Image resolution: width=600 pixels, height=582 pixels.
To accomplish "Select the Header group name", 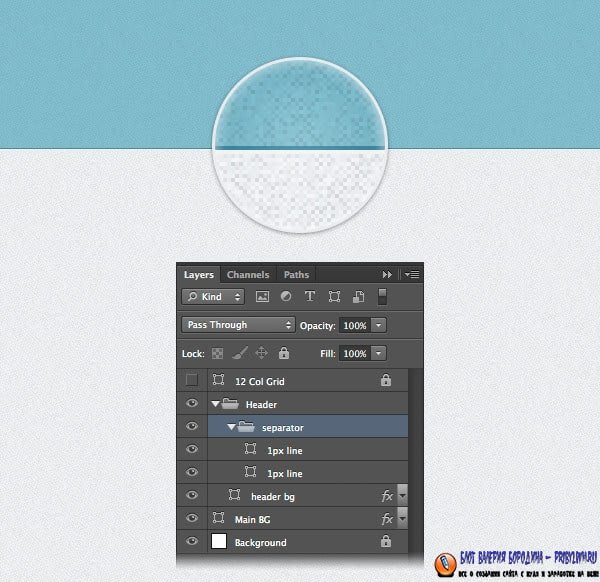I will pyautogui.click(x=261, y=404).
